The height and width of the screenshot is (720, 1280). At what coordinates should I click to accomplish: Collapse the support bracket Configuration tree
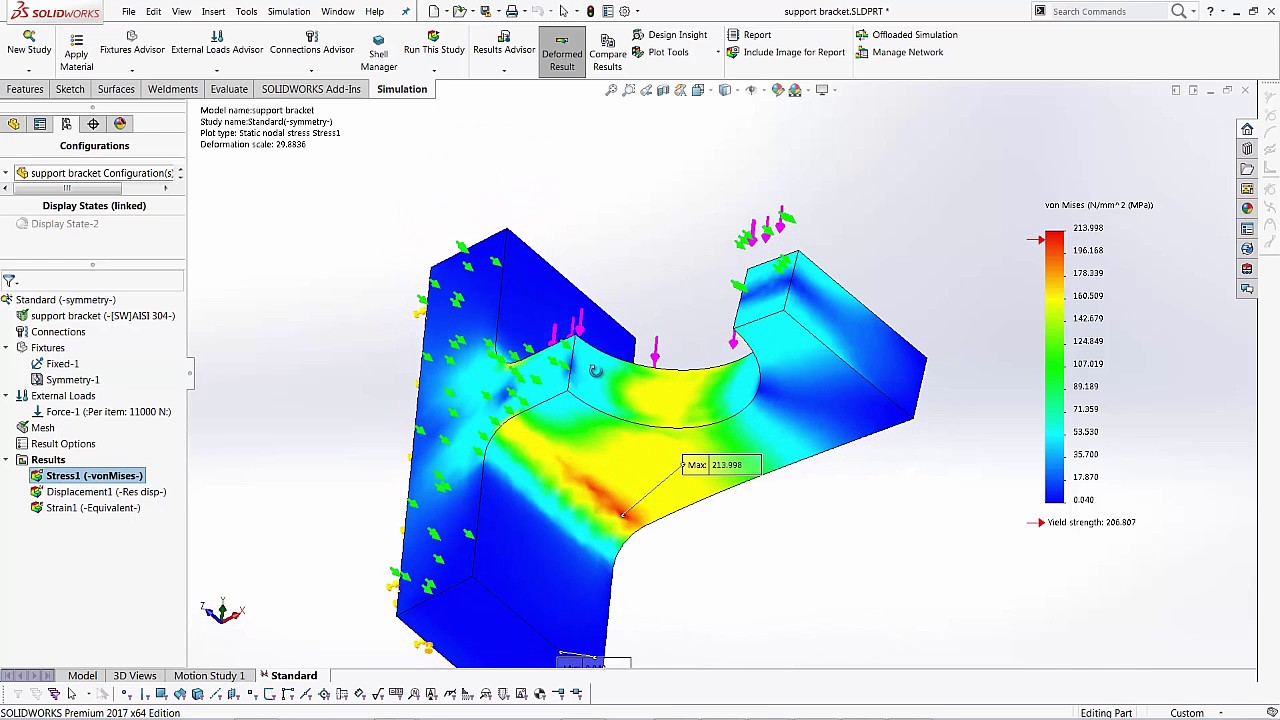(6, 173)
